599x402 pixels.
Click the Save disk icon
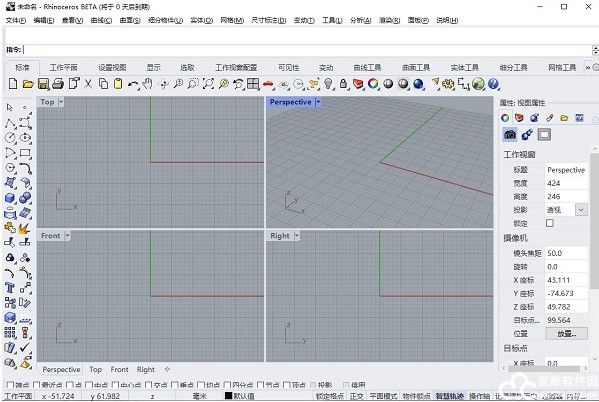[43, 84]
